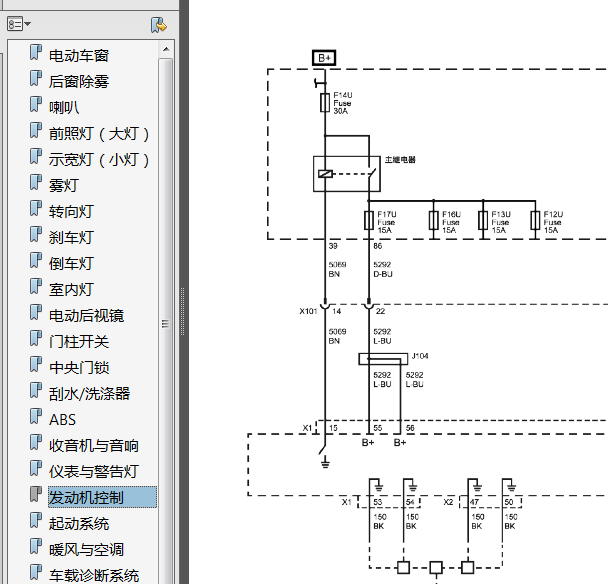Click the bookmark icon beside 中央门锁
Image resolution: width=608 pixels, height=584 pixels.
coord(36,364)
